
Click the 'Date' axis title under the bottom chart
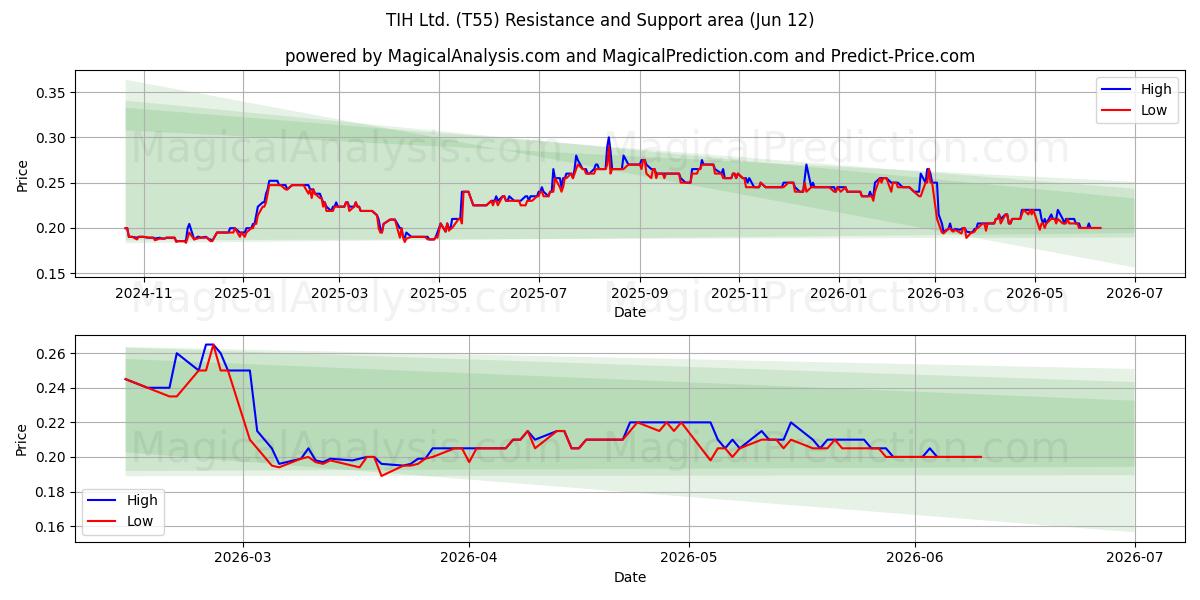(x=630, y=578)
